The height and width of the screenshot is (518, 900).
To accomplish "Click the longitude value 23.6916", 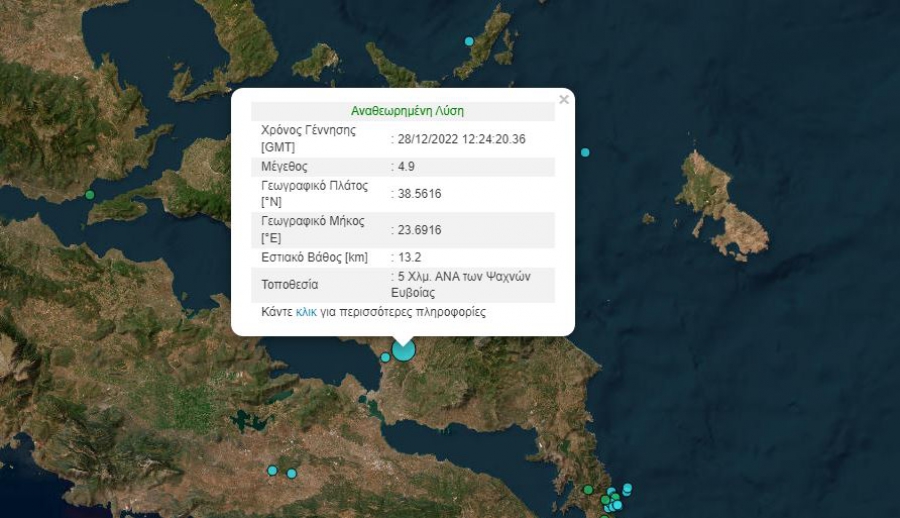I will click(x=419, y=230).
